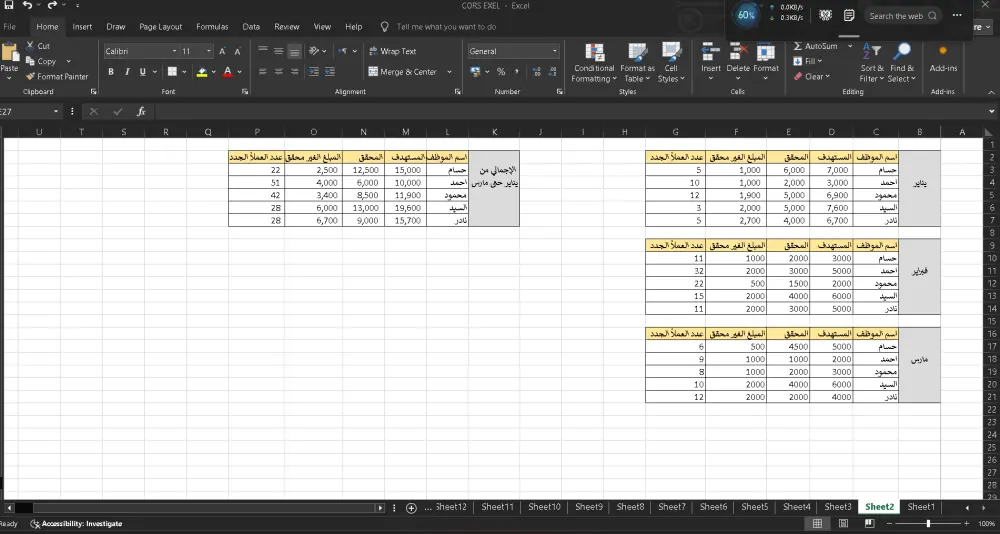Toggle Middle Align for cells
The width and height of the screenshot is (1000, 534).
pyautogui.click(x=279, y=51)
